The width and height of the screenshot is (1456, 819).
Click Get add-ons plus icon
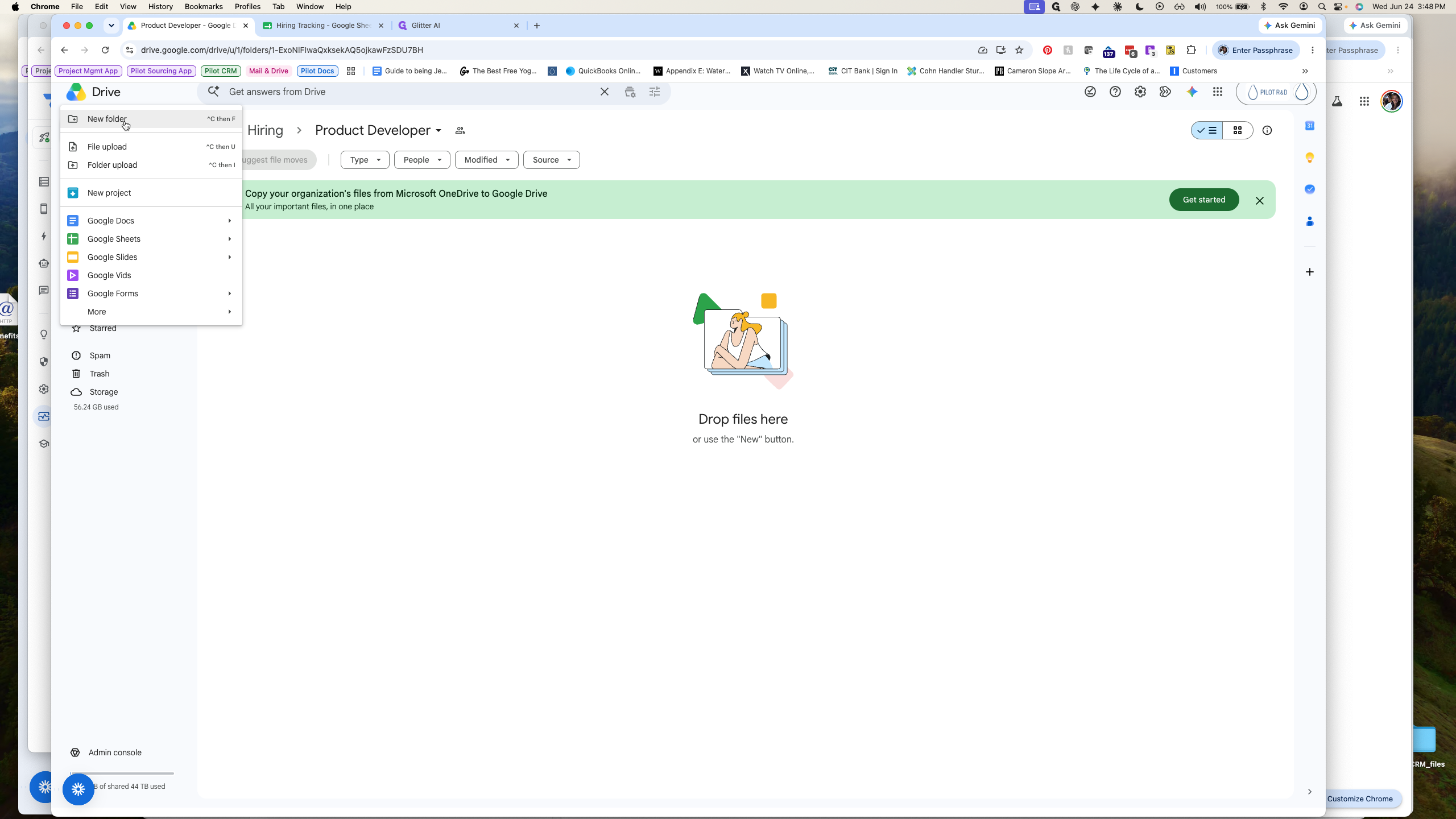coord(1309,272)
